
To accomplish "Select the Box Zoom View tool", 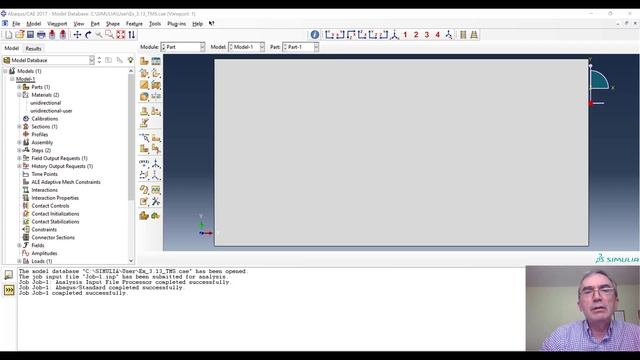I will [x=109, y=35].
